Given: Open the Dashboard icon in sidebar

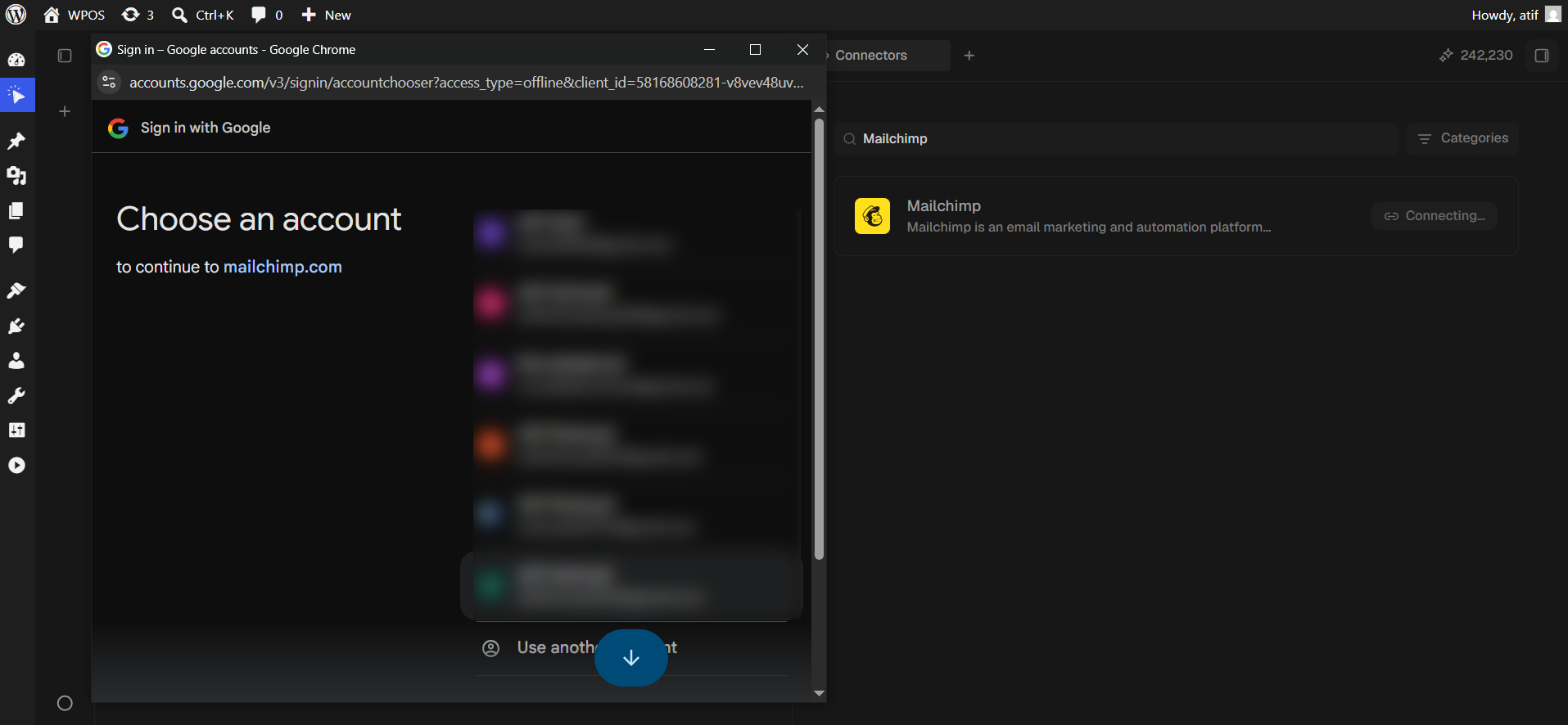Looking at the screenshot, I should pyautogui.click(x=16, y=60).
